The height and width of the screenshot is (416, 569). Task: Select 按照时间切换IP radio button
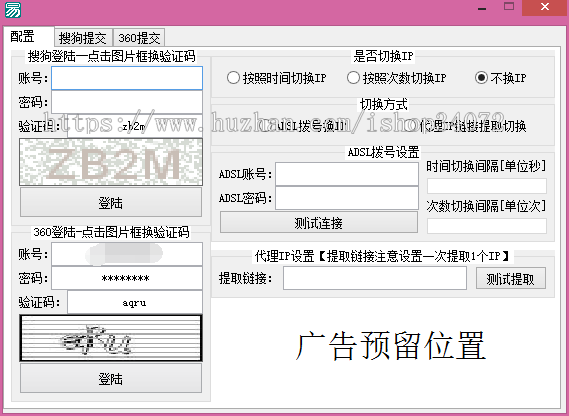click(x=276, y=78)
